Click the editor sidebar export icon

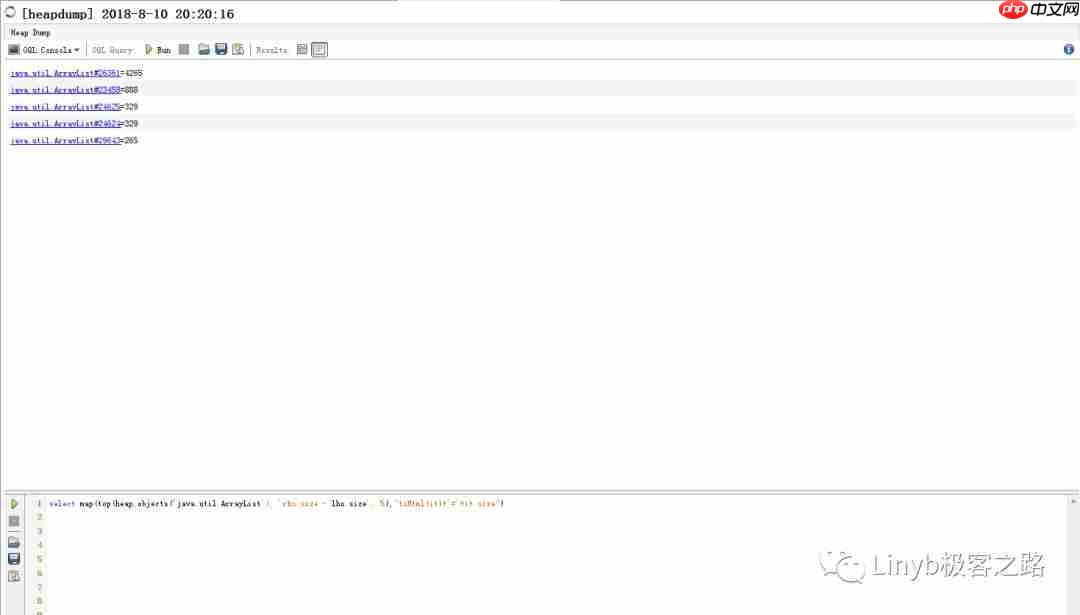coord(14,576)
